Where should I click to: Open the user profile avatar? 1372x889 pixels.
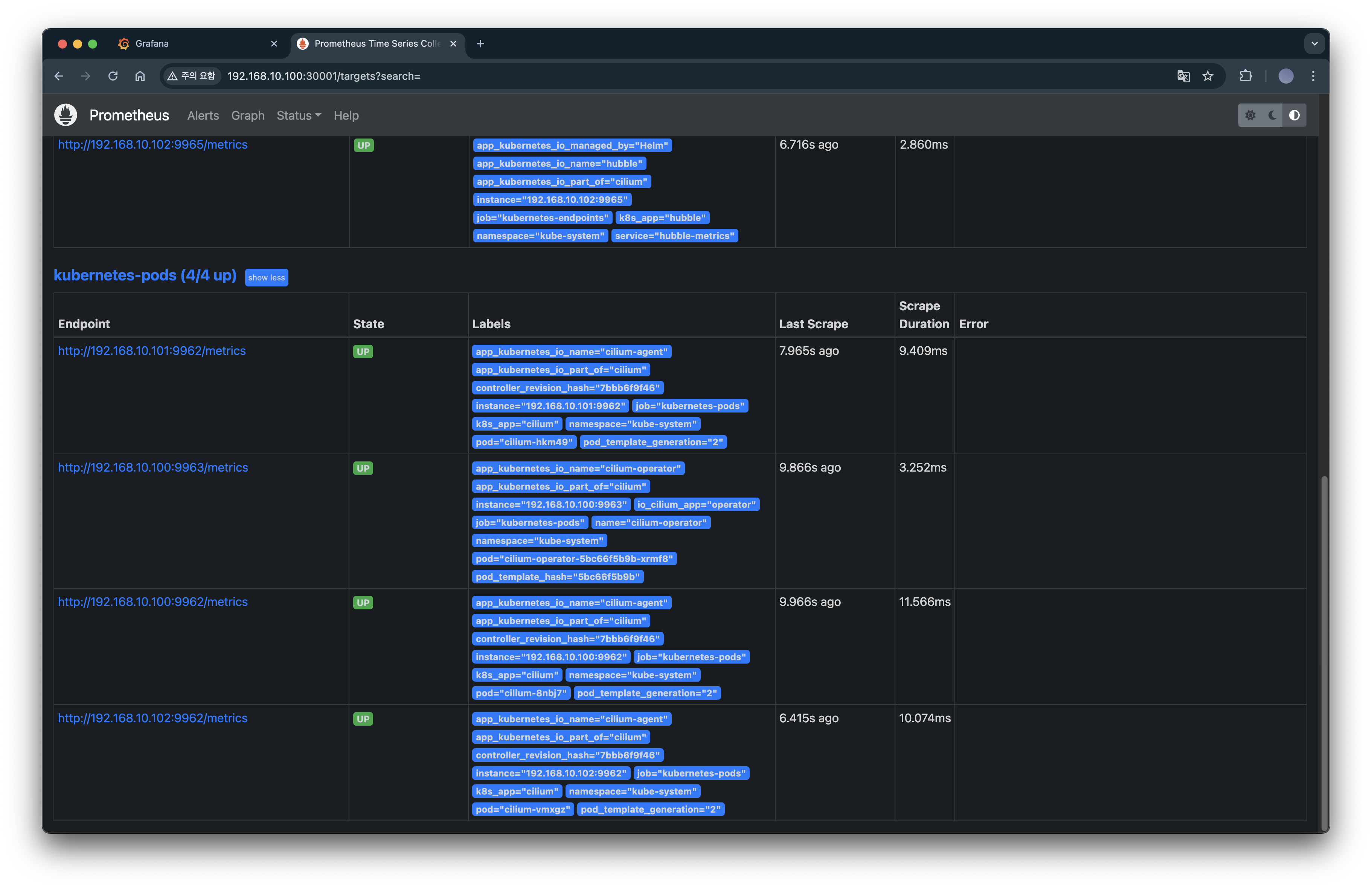(1285, 76)
